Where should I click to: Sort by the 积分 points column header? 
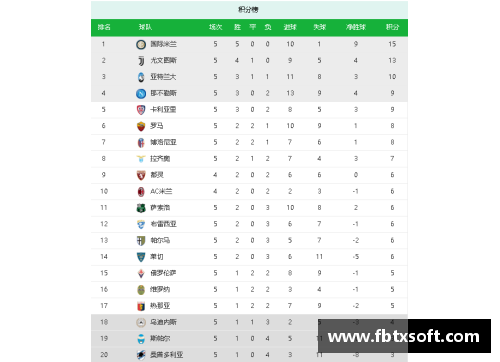[x=392, y=27]
